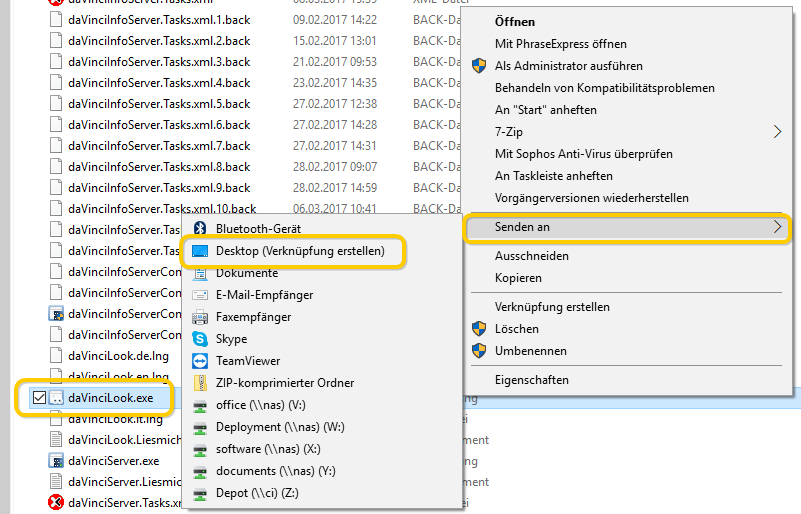Click file icon of daVinciServer.Liesmich
Image resolution: width=801 pixels, height=514 pixels.
(x=56, y=481)
